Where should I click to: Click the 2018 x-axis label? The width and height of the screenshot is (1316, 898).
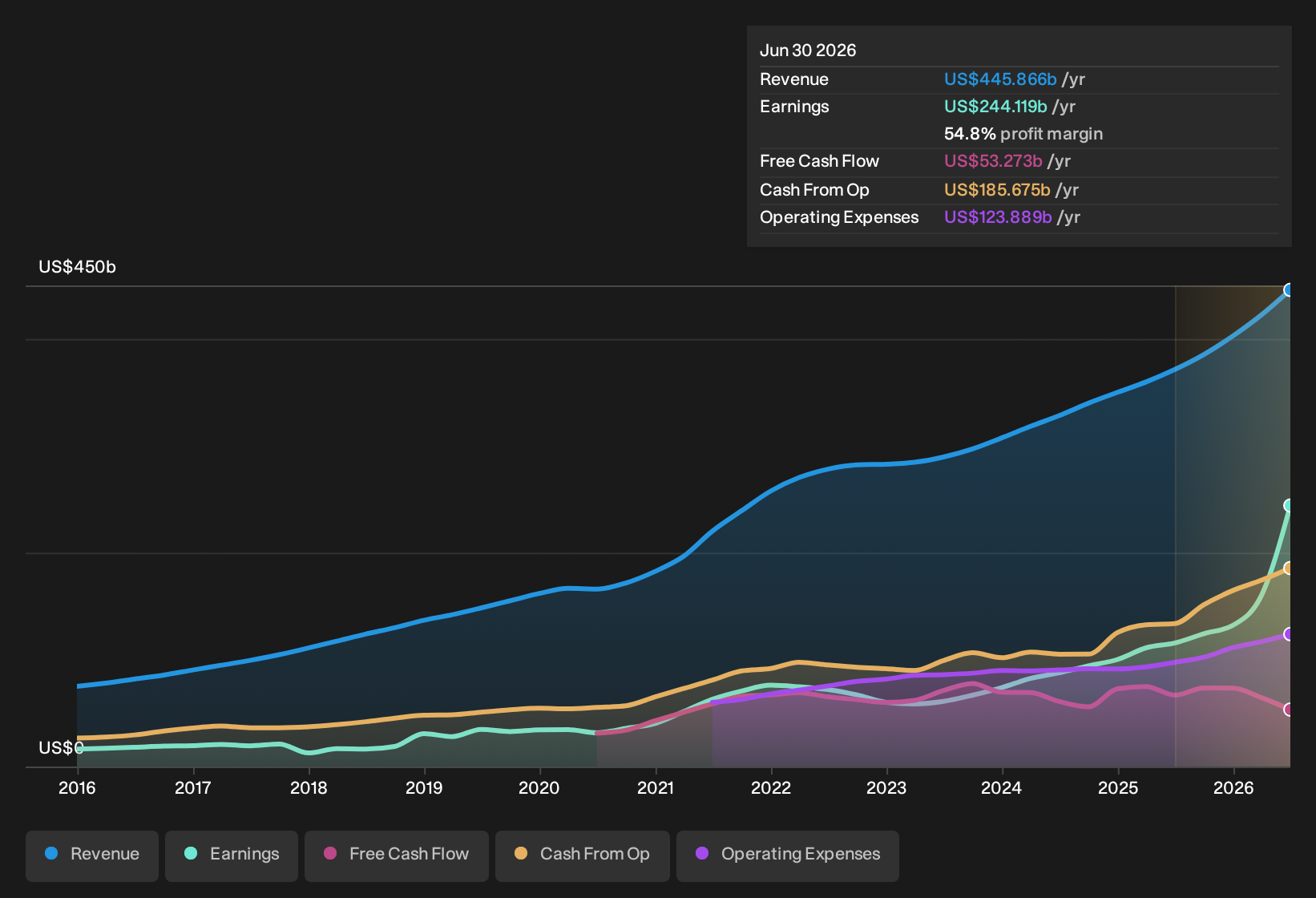coord(309,787)
